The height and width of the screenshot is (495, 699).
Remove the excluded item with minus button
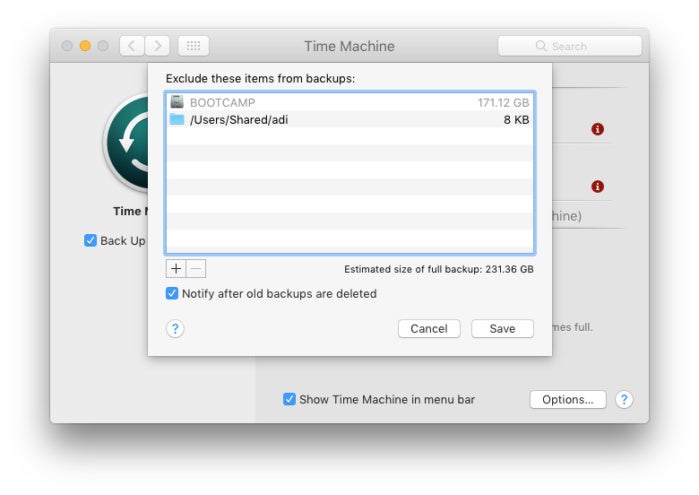[196, 268]
